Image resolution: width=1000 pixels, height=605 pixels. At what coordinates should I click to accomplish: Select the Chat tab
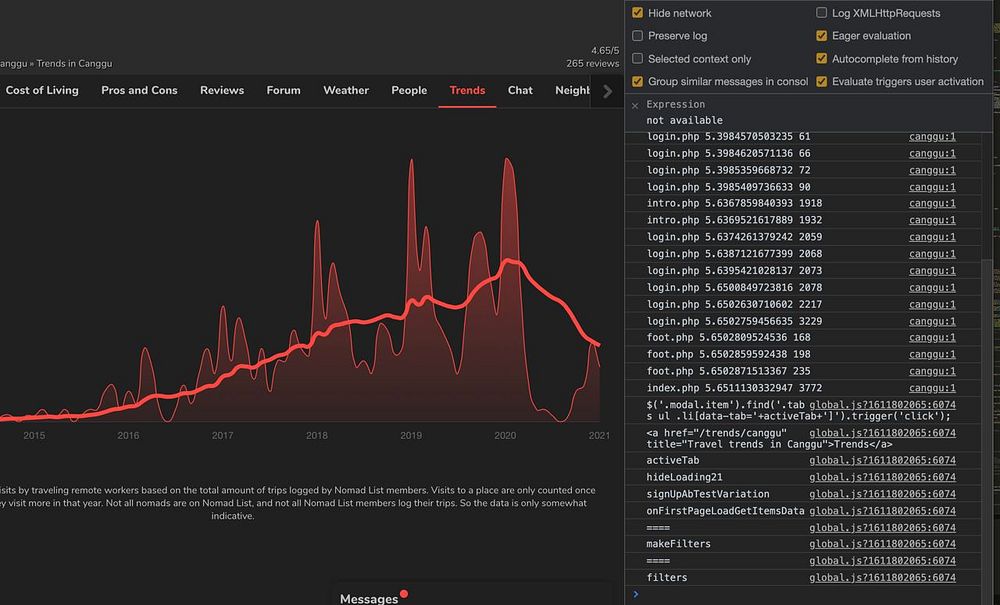pyautogui.click(x=520, y=90)
